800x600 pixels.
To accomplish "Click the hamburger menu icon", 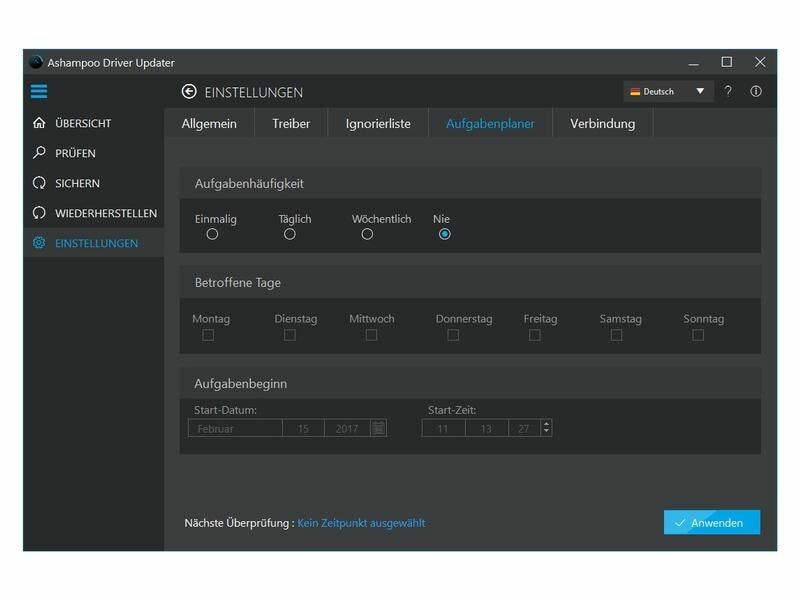I will [39, 92].
